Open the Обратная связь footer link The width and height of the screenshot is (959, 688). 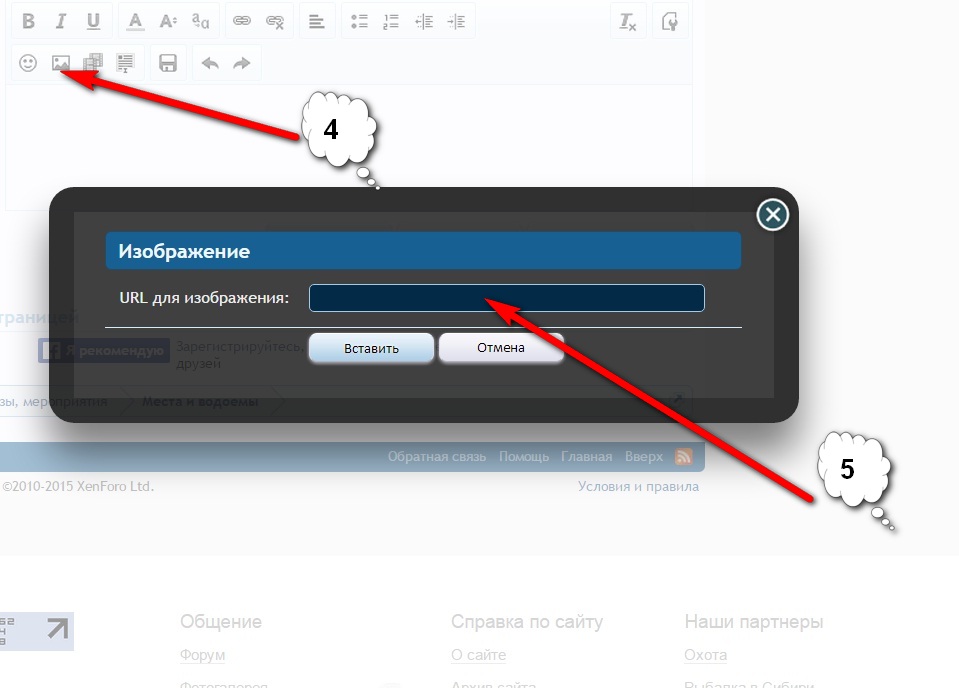437,456
